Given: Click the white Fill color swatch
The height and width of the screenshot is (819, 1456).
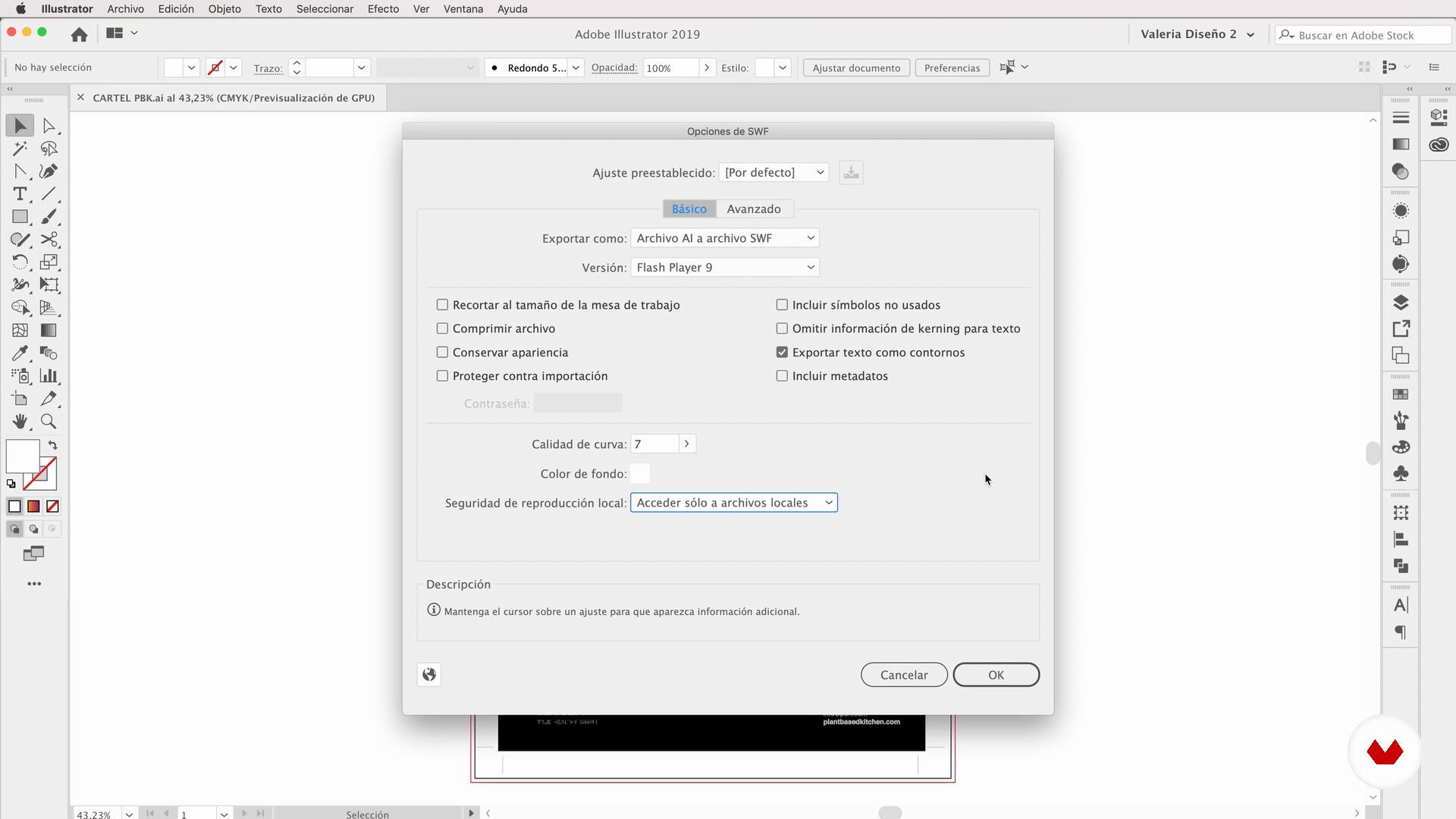Looking at the screenshot, I should coord(23,457).
